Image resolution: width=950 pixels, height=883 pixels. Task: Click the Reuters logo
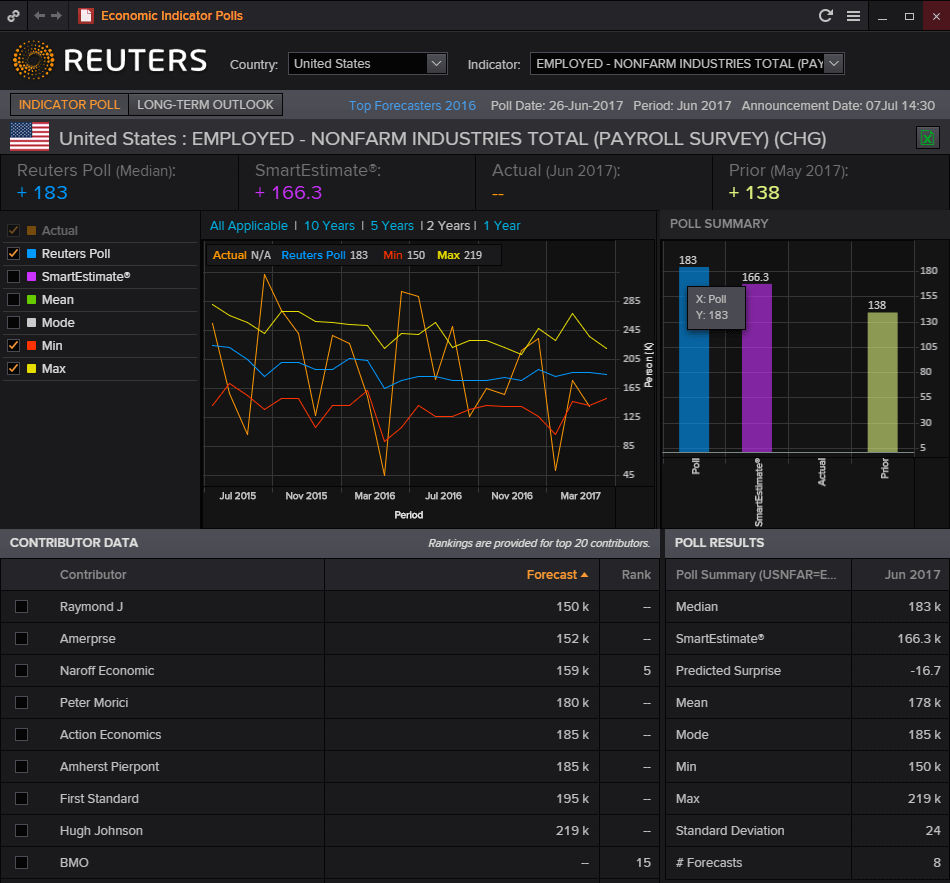[110, 60]
